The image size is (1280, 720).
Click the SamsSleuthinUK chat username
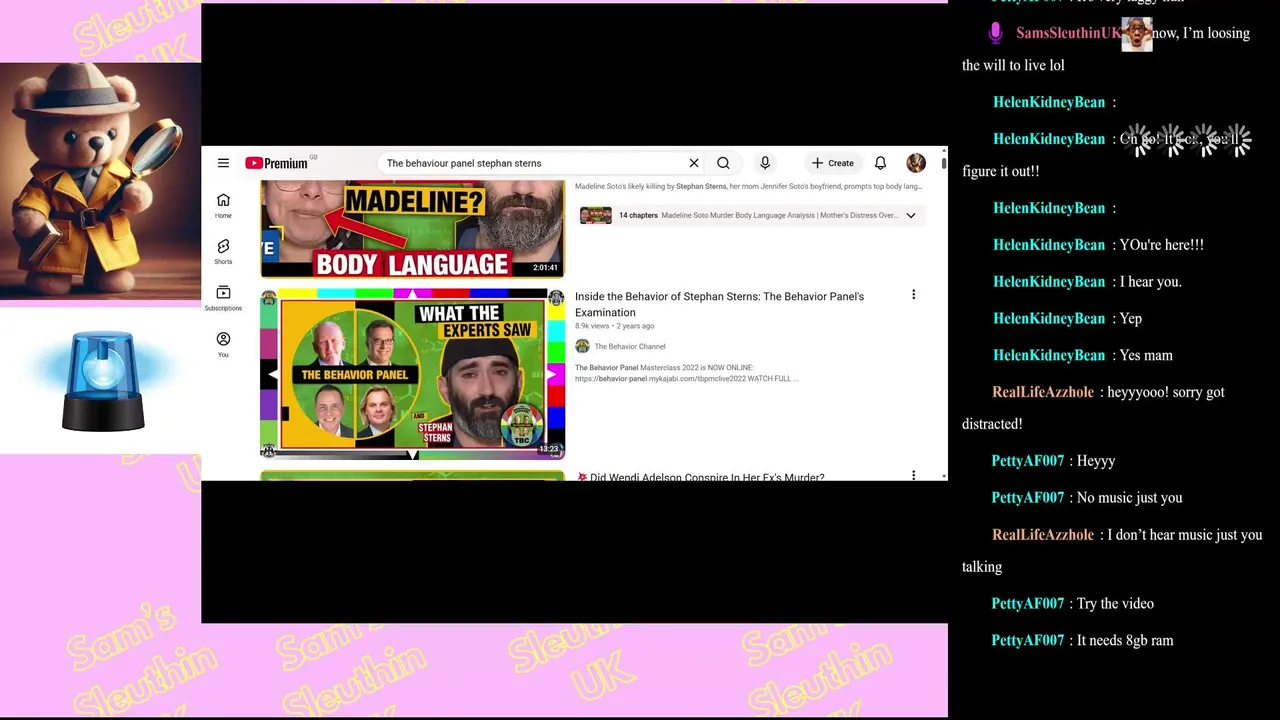[1068, 33]
